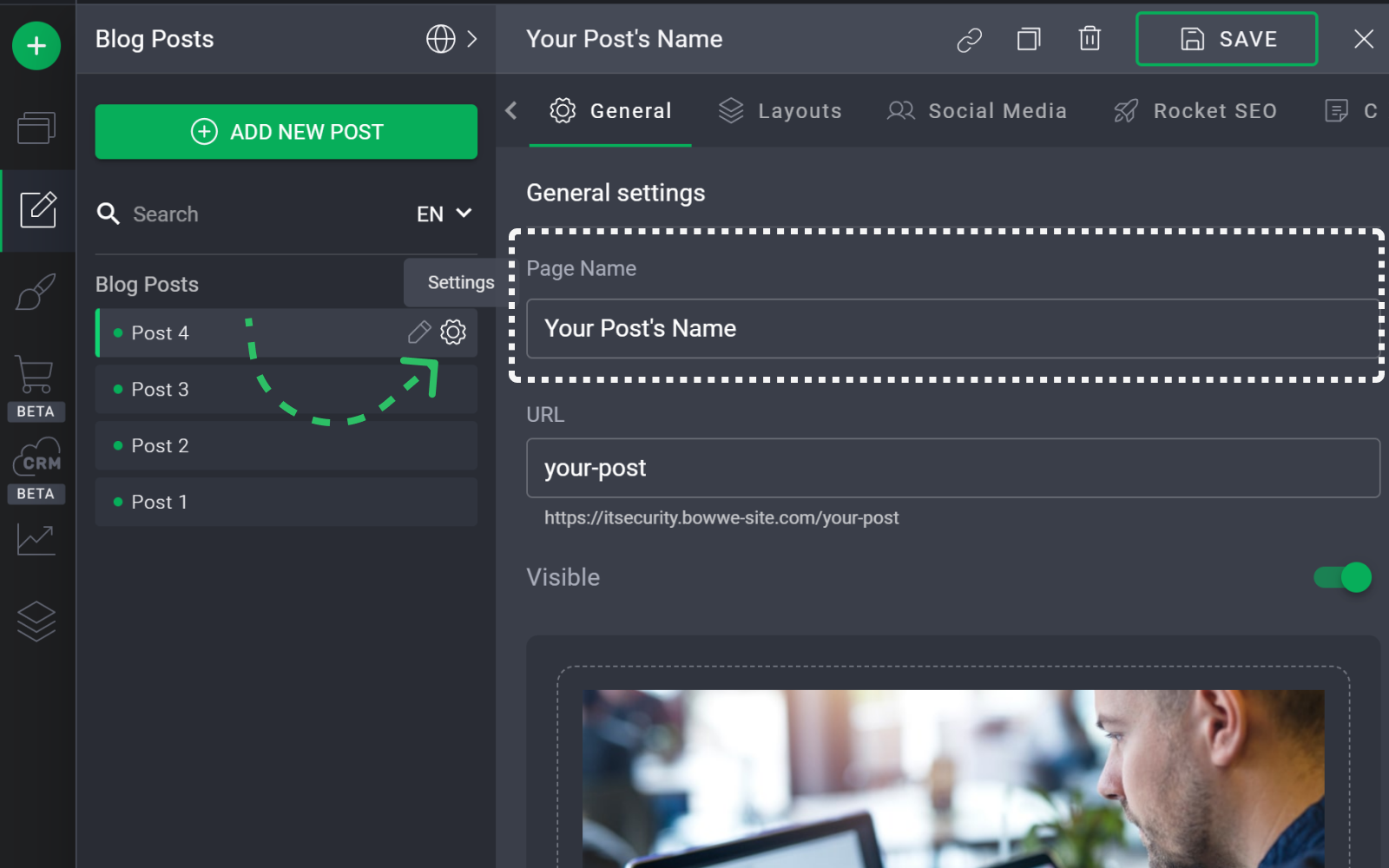Screen dimensions: 1389x868
Task: Select the Blog edit icon in sidebar
Action: point(38,209)
